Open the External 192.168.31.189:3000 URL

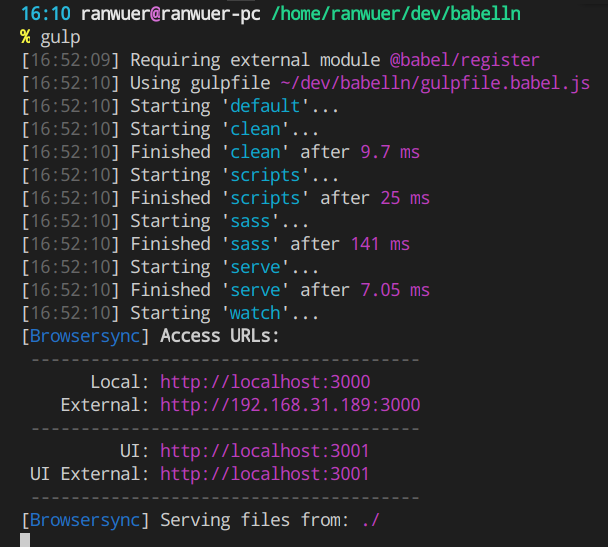[290, 405]
